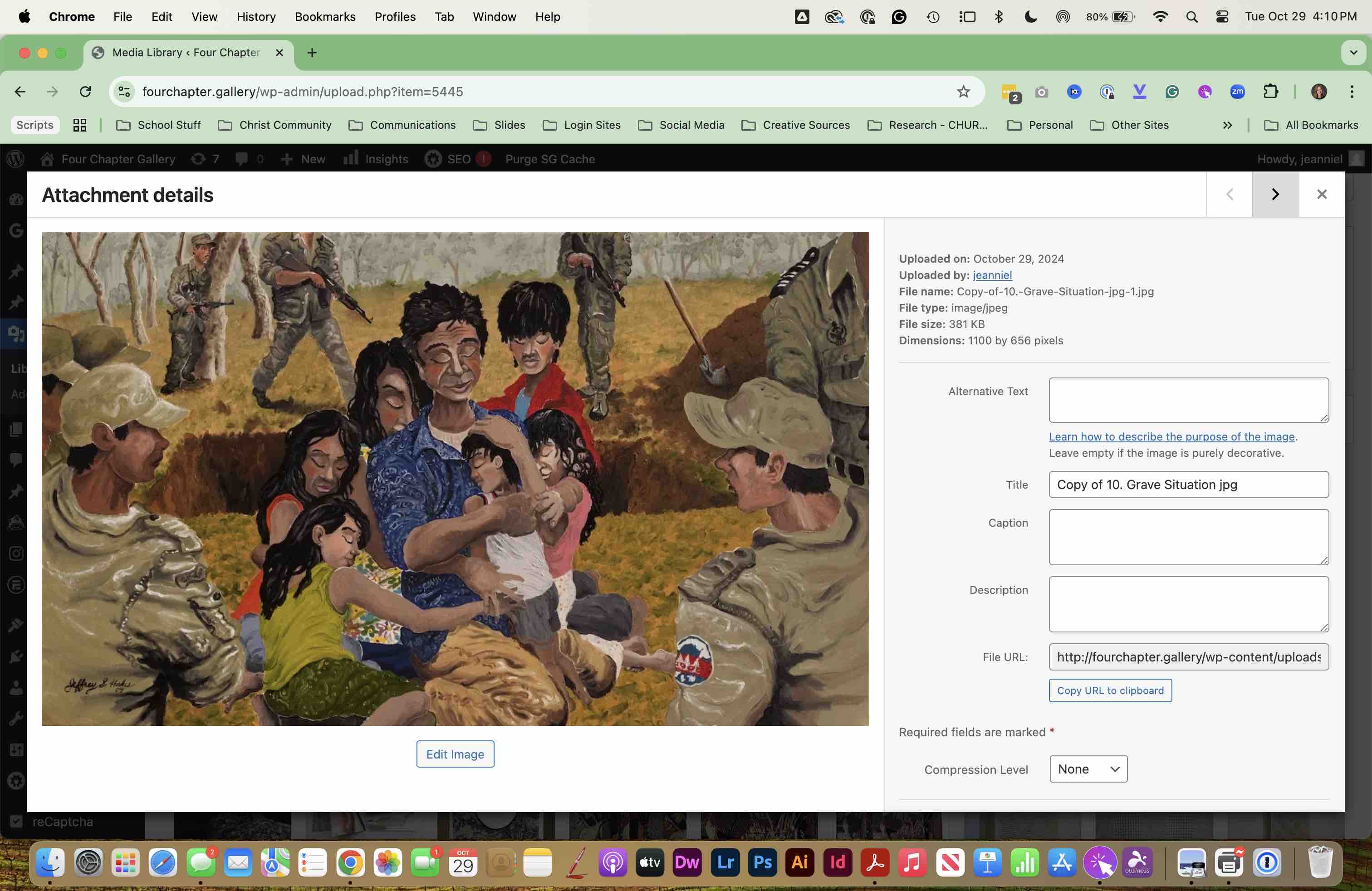Click the WordPress logo in admin bar
The image size is (1372, 891).
pyautogui.click(x=15, y=158)
